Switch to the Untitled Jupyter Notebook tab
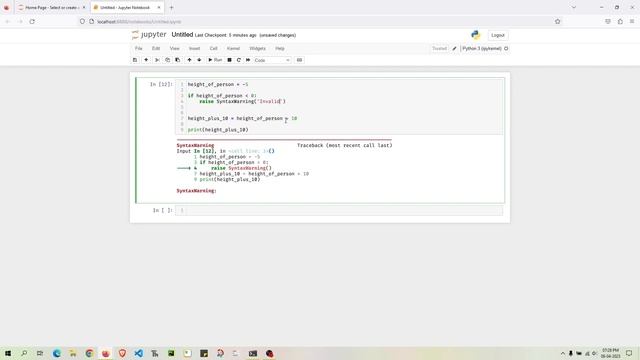640x360 pixels. tap(127, 7)
